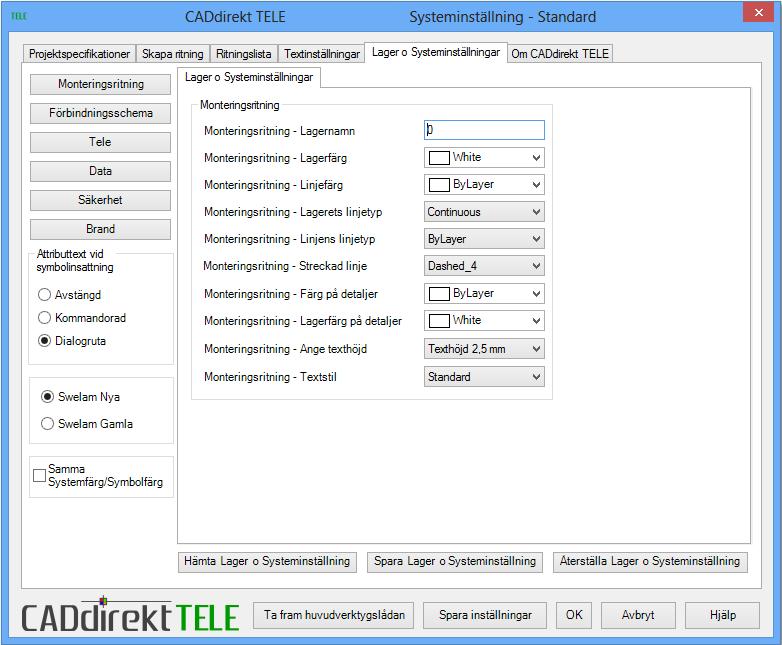Open the Lagerfärg White dropdown
The height and width of the screenshot is (645, 782).
coord(484,158)
